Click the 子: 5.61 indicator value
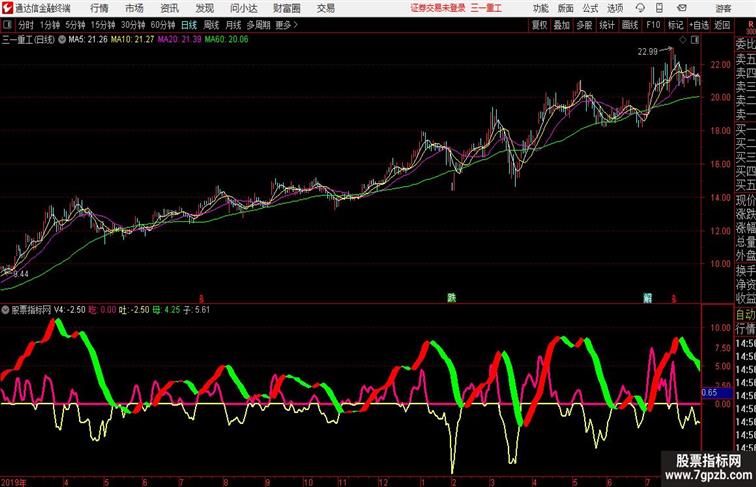 (x=197, y=310)
